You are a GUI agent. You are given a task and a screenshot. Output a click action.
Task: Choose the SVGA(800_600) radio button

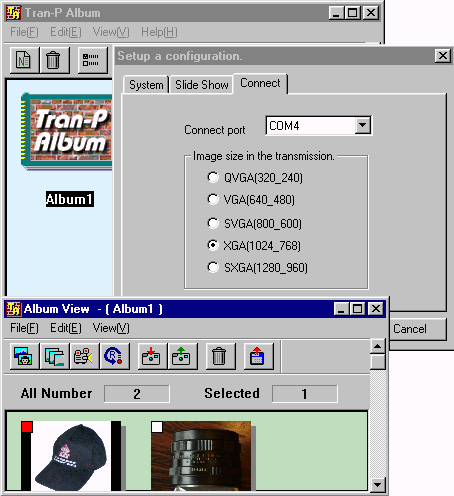click(x=213, y=223)
